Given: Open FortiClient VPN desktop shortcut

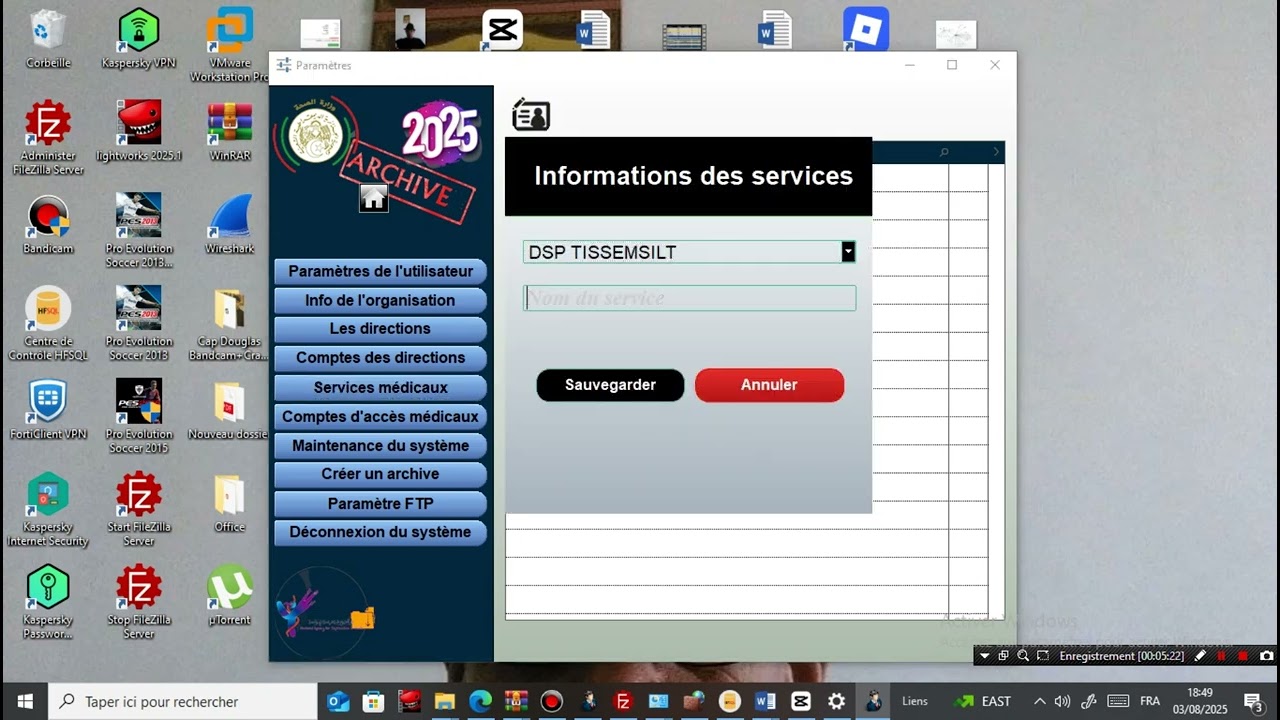Looking at the screenshot, I should 48,410.
